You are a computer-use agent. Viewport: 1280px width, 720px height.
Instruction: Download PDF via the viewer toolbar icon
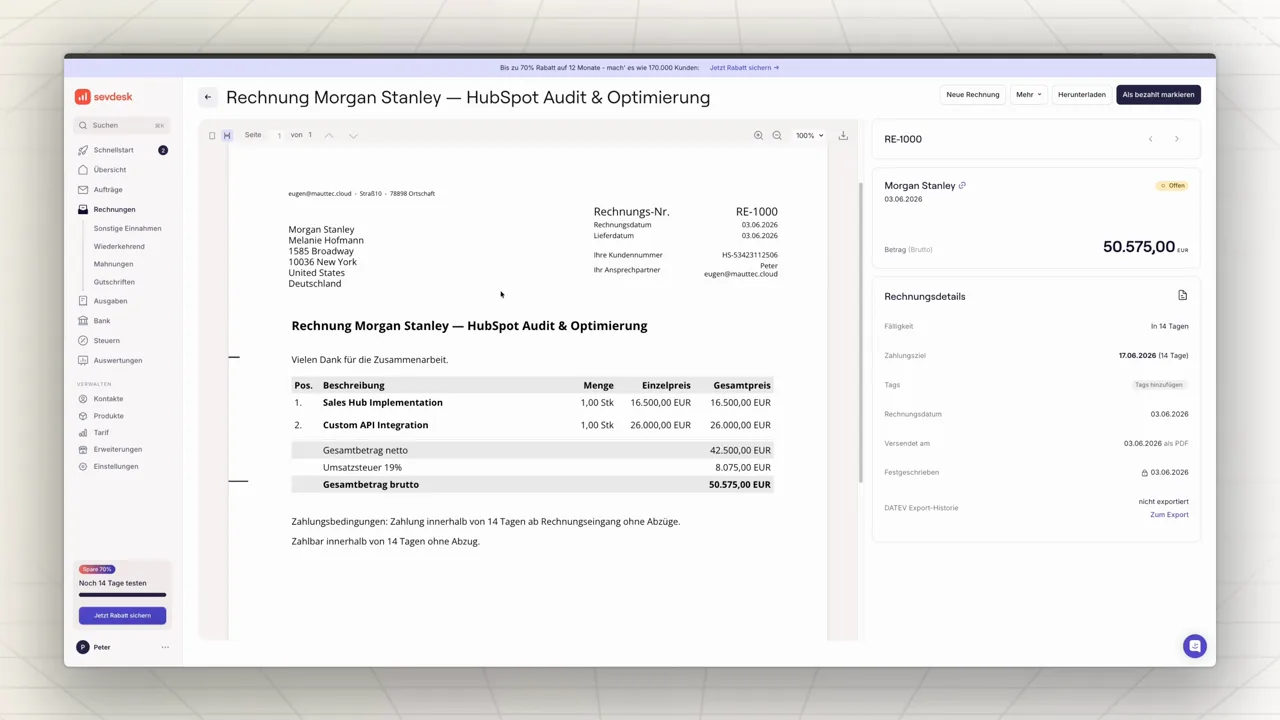pos(843,135)
